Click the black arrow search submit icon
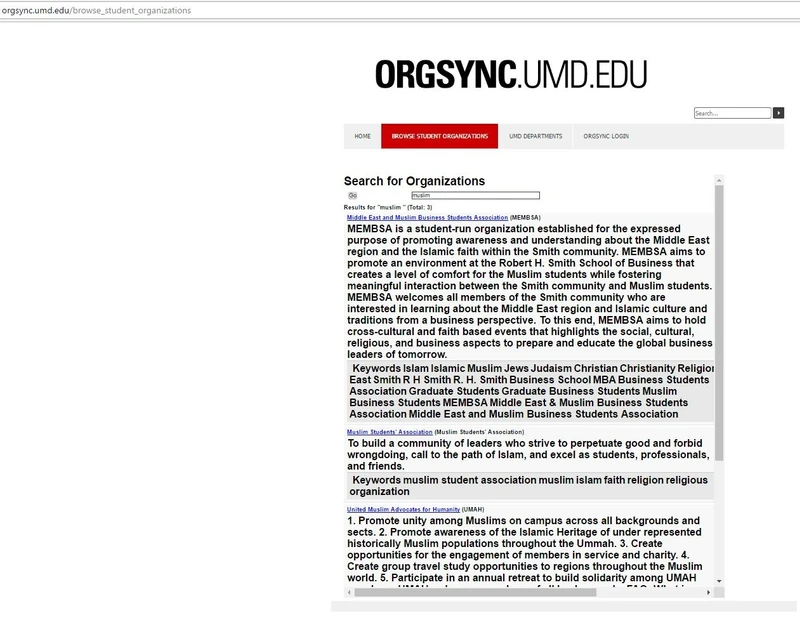 pos(779,113)
